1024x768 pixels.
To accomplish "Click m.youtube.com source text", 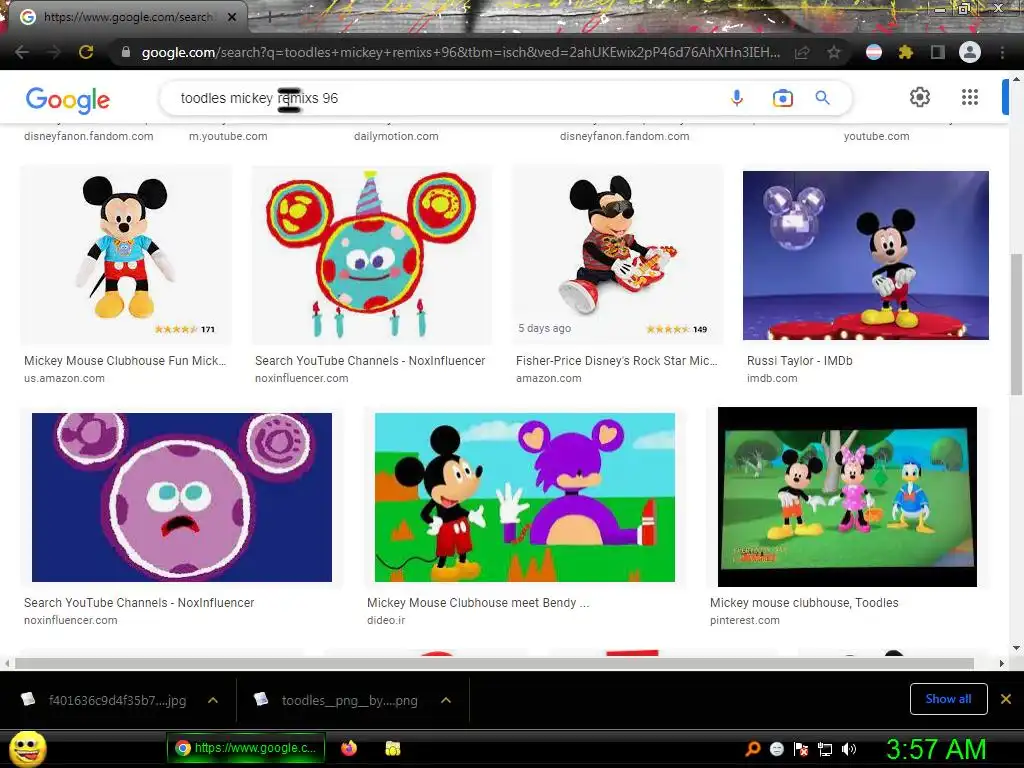I will (x=228, y=136).
